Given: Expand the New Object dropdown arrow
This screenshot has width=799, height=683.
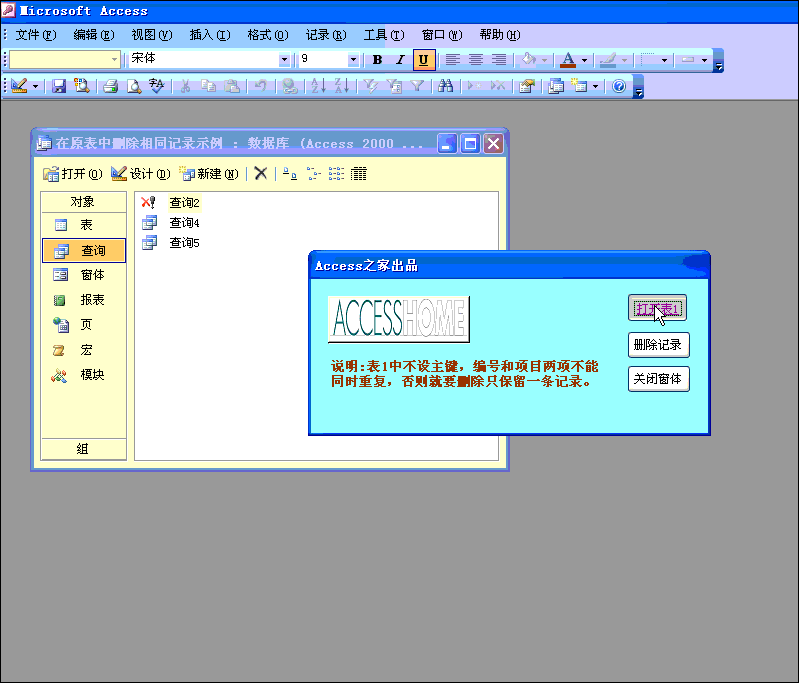Looking at the screenshot, I should click(x=595, y=86).
